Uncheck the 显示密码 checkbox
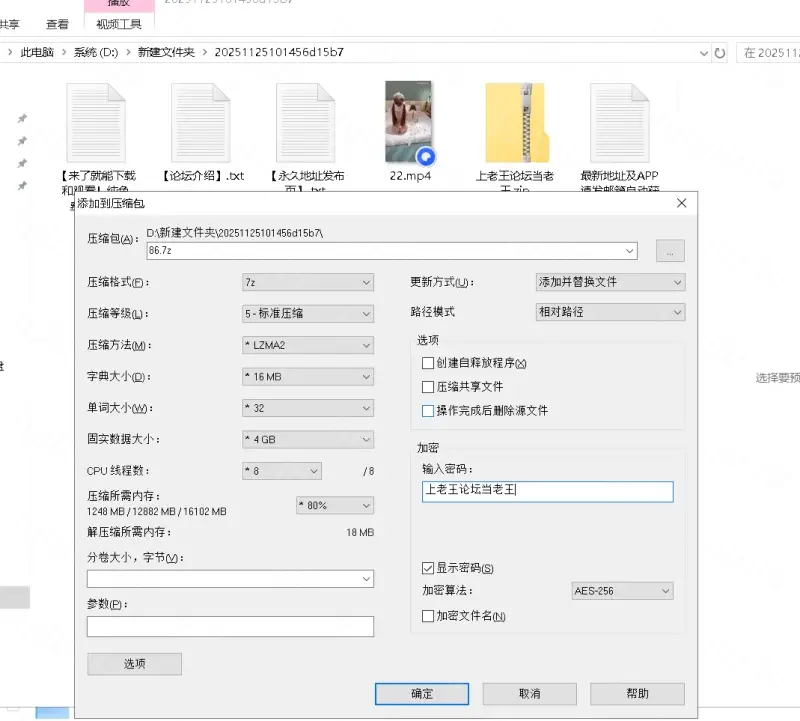Viewport: 800px width, 721px height. click(428, 568)
